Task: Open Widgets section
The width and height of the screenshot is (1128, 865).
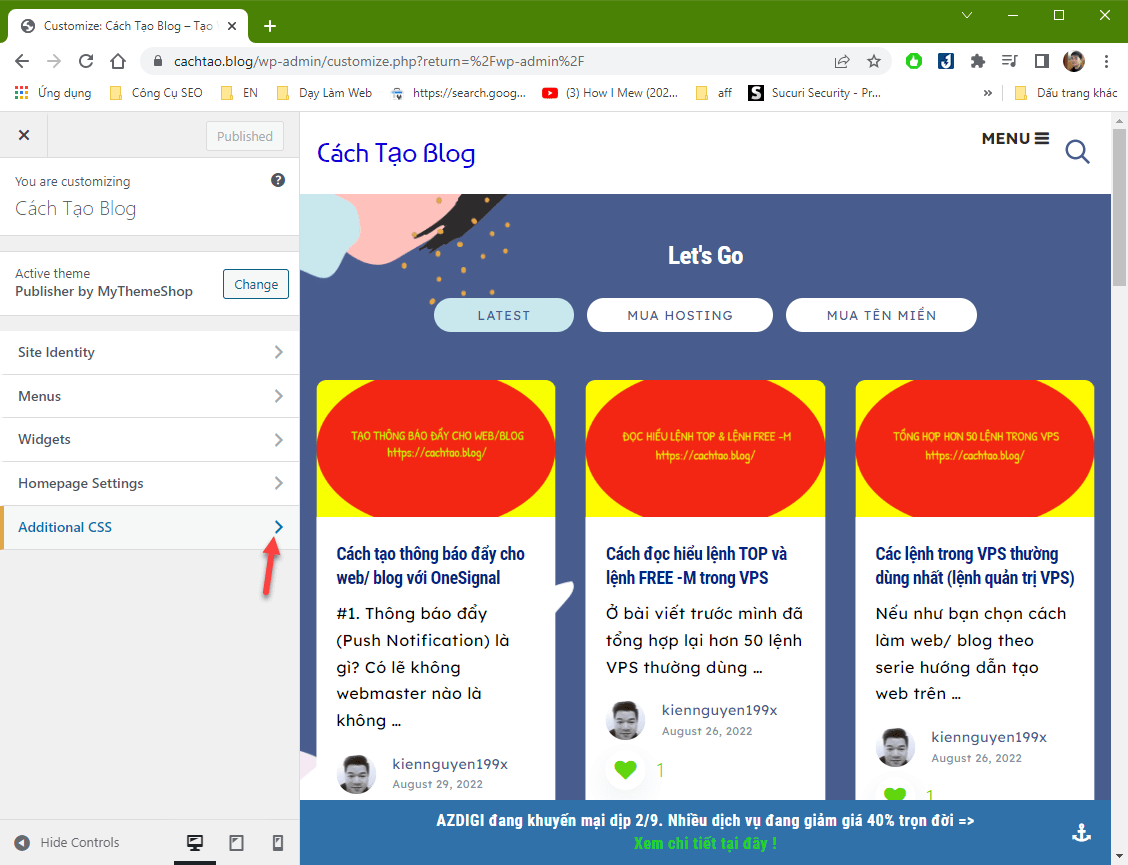Action: [150, 440]
